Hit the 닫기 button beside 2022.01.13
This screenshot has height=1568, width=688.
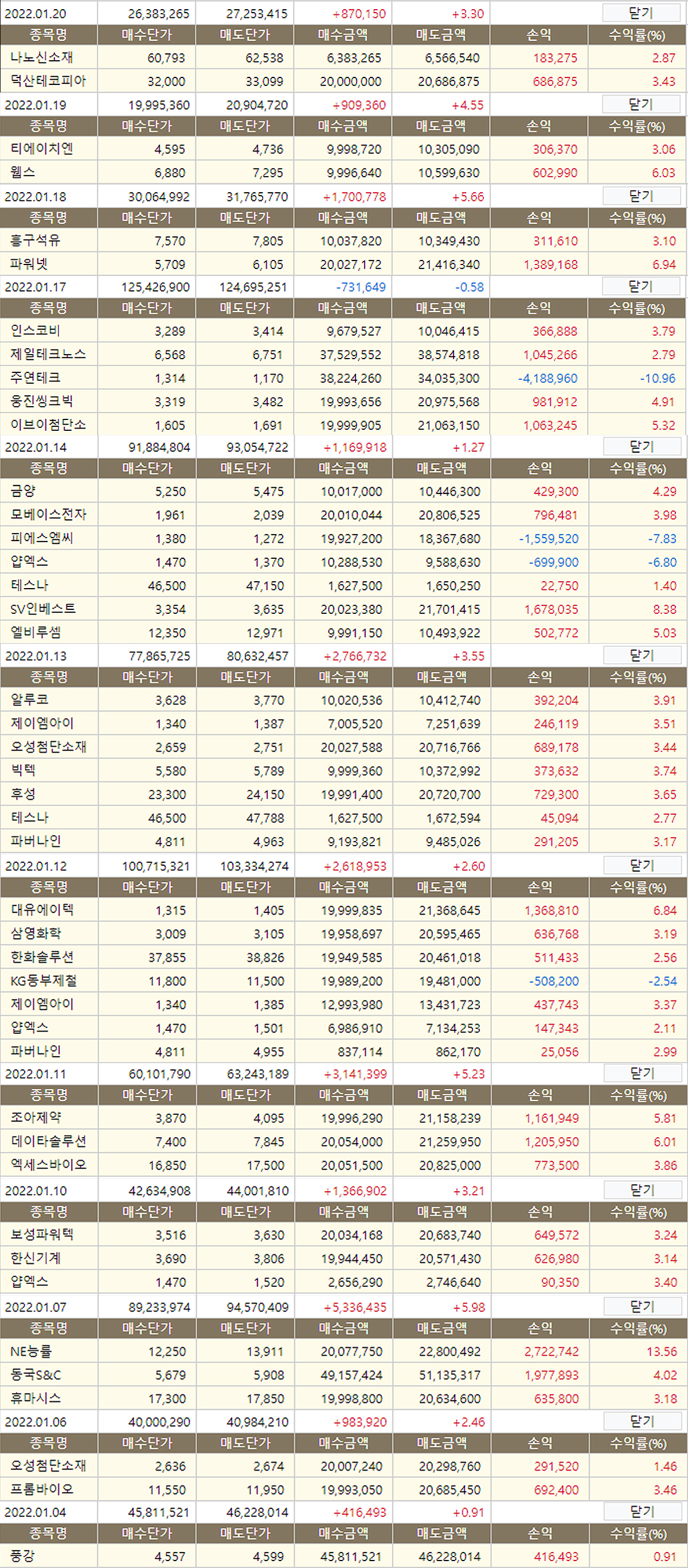click(642, 655)
